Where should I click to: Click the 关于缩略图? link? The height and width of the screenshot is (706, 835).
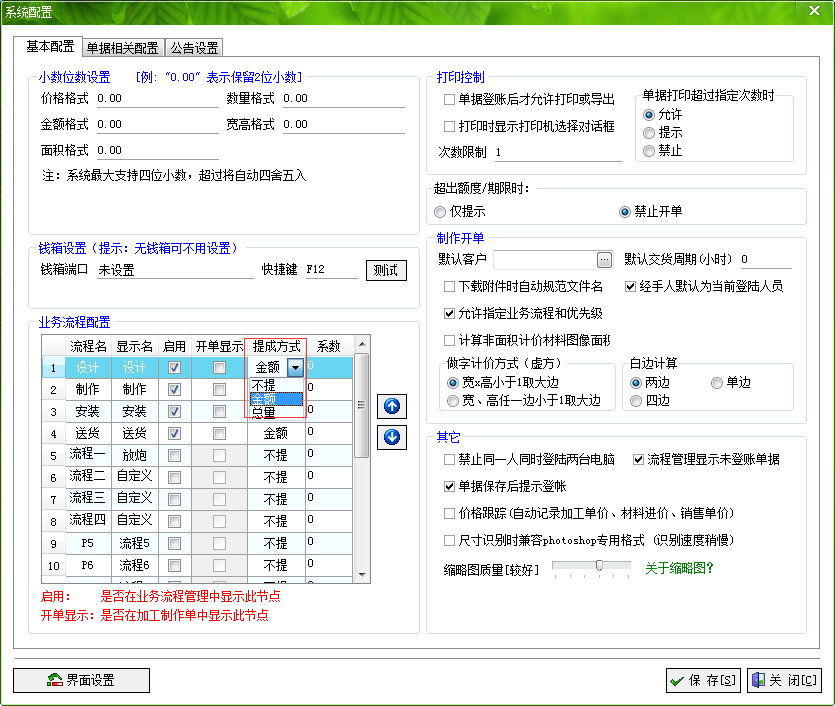click(679, 568)
